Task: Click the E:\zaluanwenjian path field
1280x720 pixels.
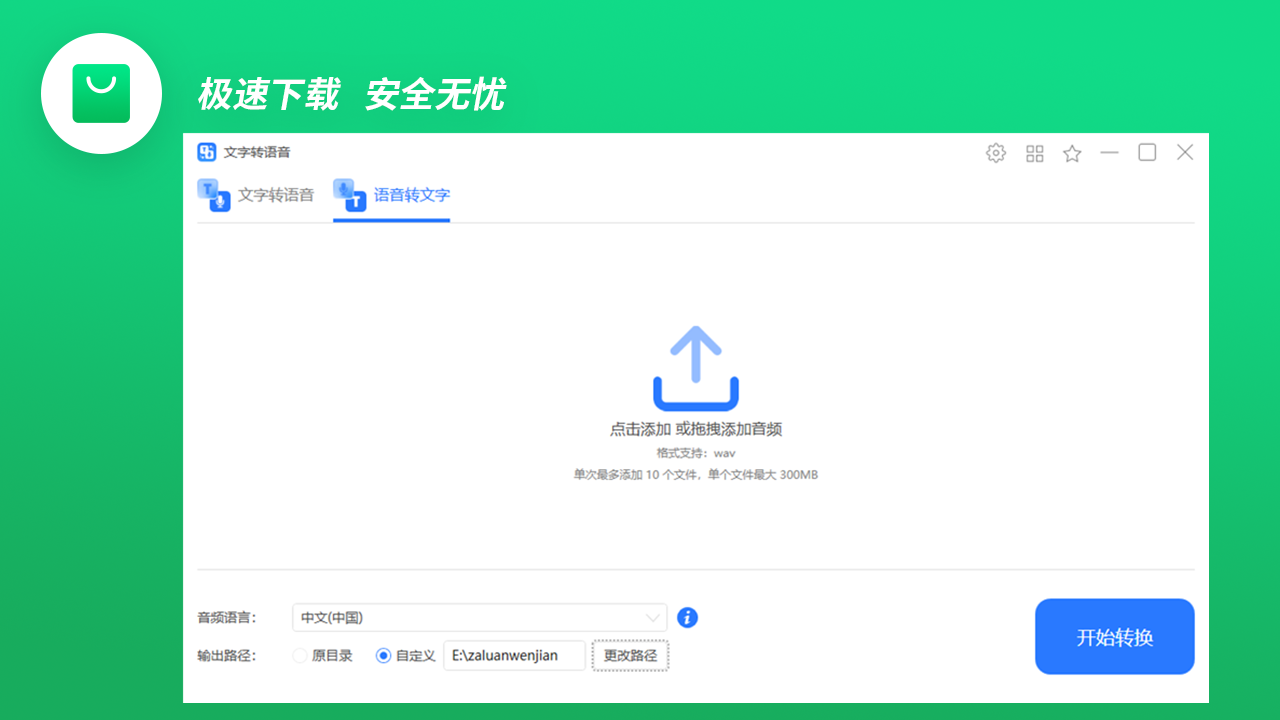Action: click(x=514, y=655)
